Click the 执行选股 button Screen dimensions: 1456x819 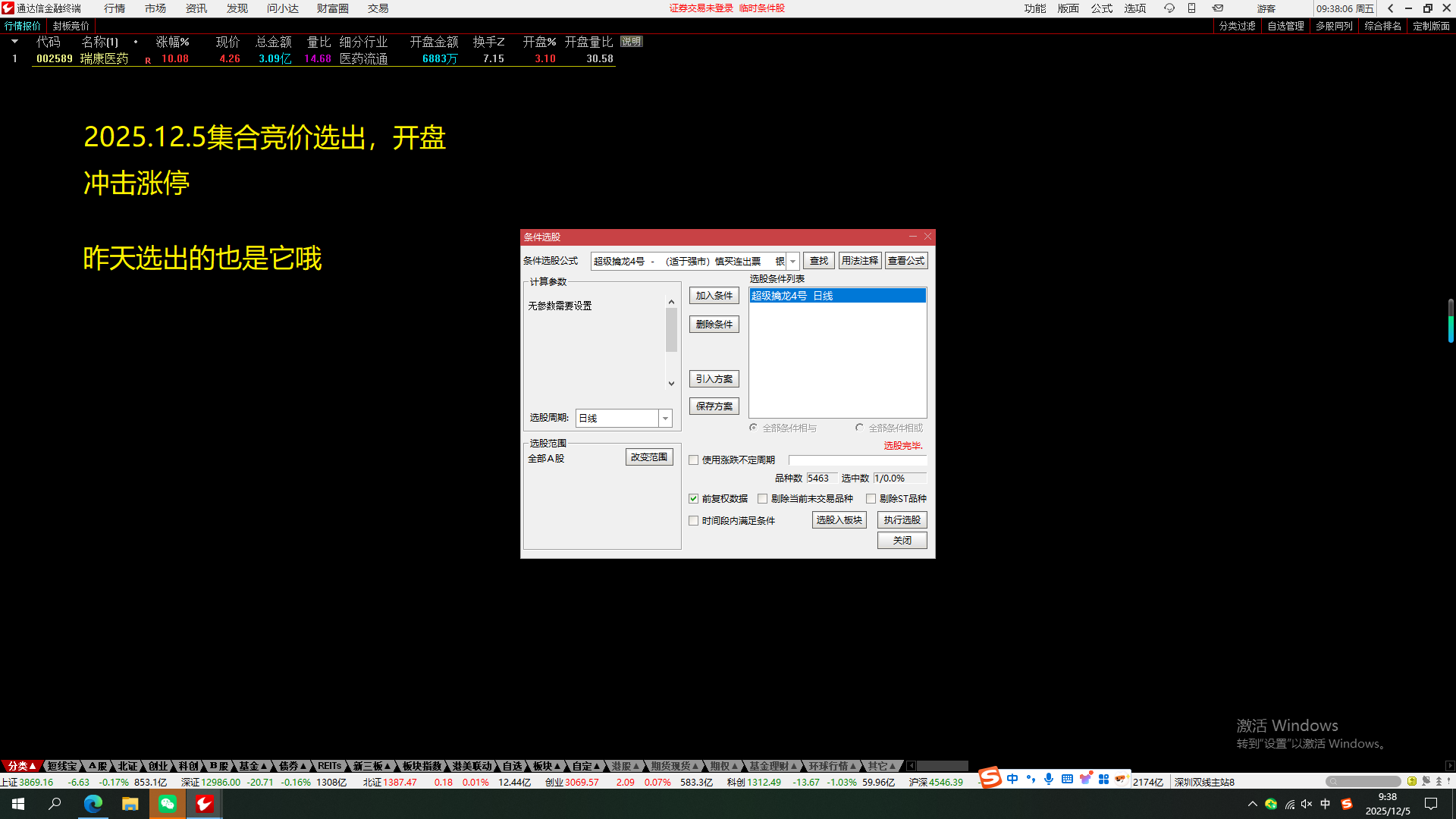(902, 520)
